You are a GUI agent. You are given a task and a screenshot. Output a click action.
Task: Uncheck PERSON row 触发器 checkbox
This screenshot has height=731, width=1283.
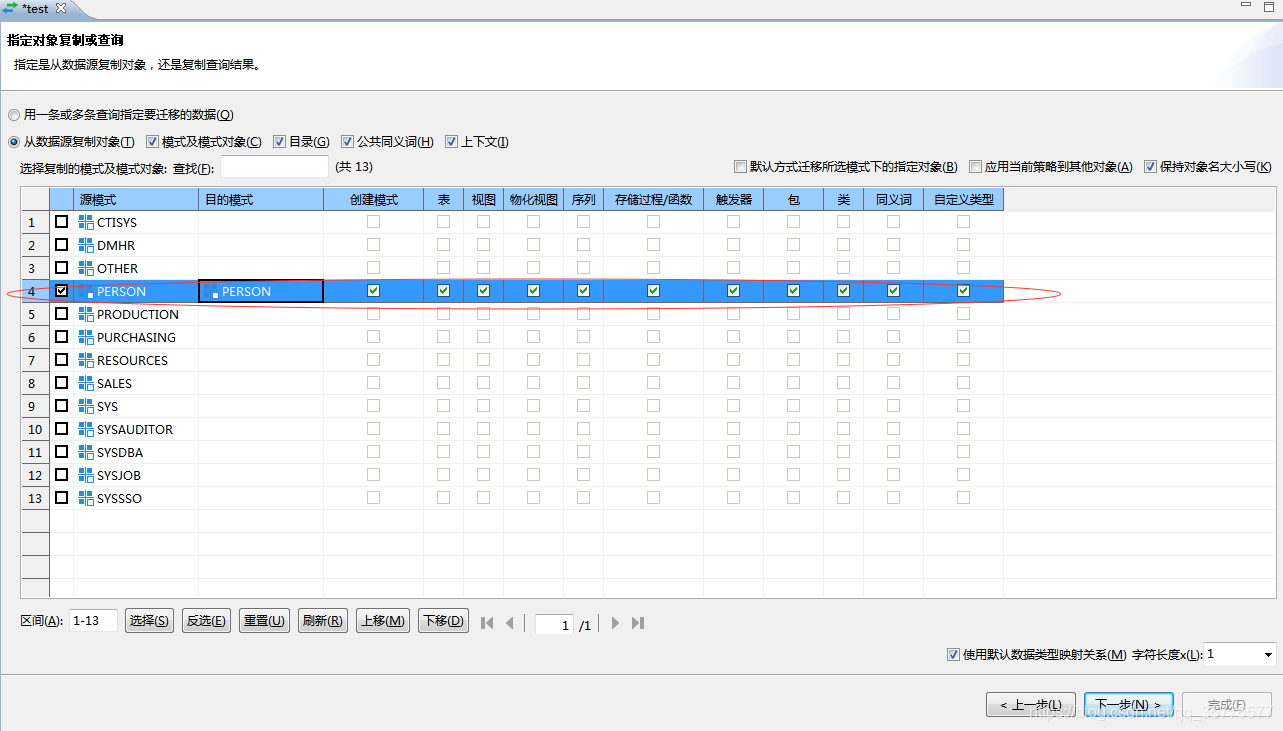click(x=733, y=291)
